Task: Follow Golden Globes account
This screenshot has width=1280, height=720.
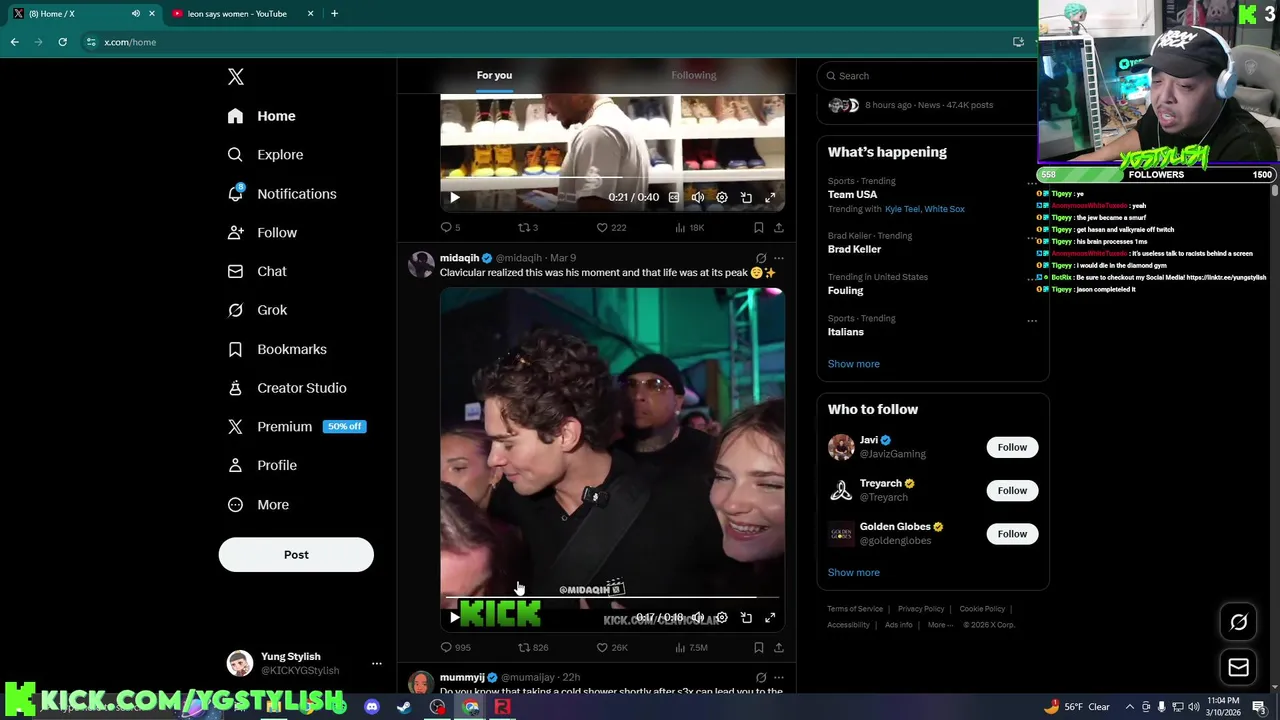Action: click(x=1012, y=534)
